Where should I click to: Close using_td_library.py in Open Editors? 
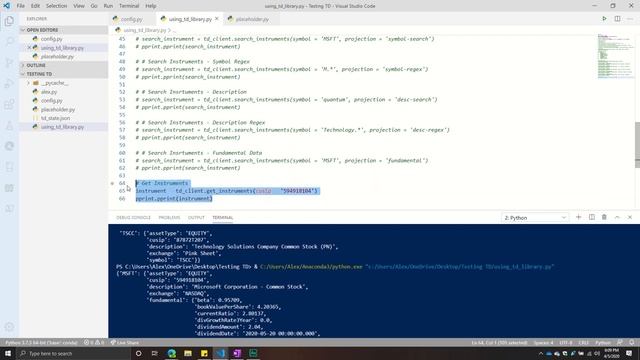[29, 48]
